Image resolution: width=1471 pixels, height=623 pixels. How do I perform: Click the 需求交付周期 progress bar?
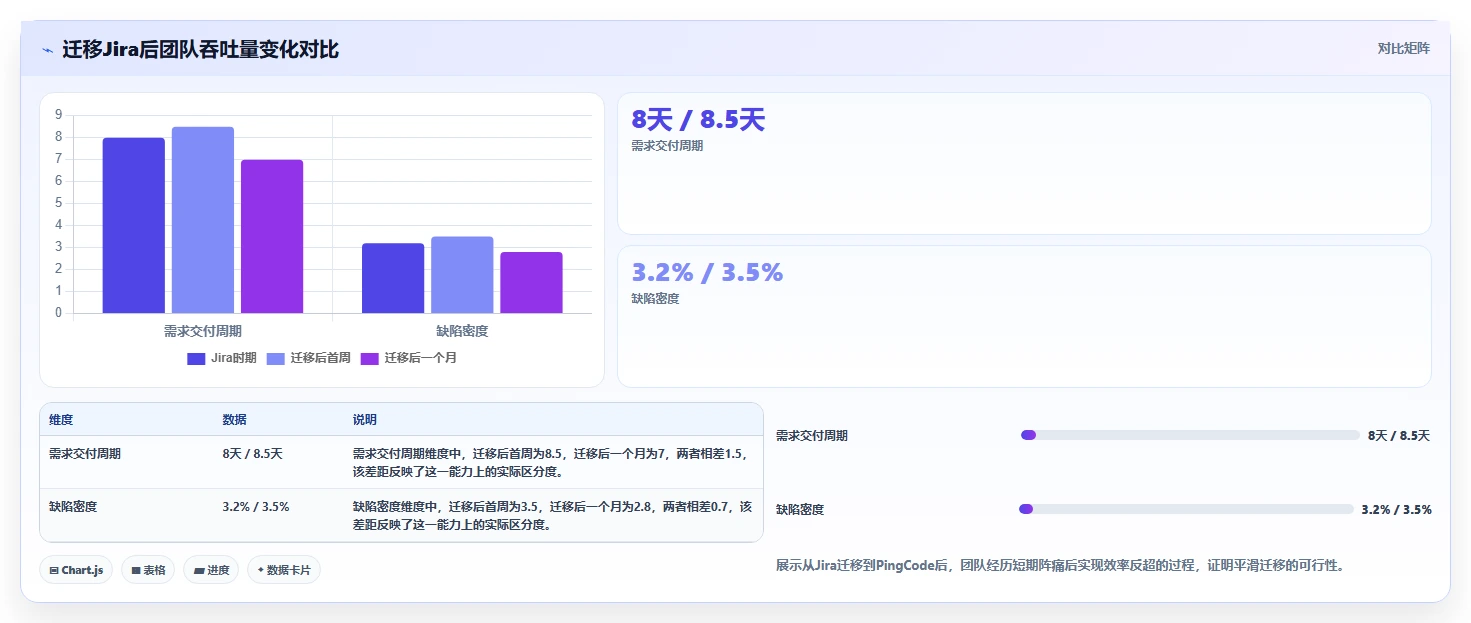coord(1190,435)
